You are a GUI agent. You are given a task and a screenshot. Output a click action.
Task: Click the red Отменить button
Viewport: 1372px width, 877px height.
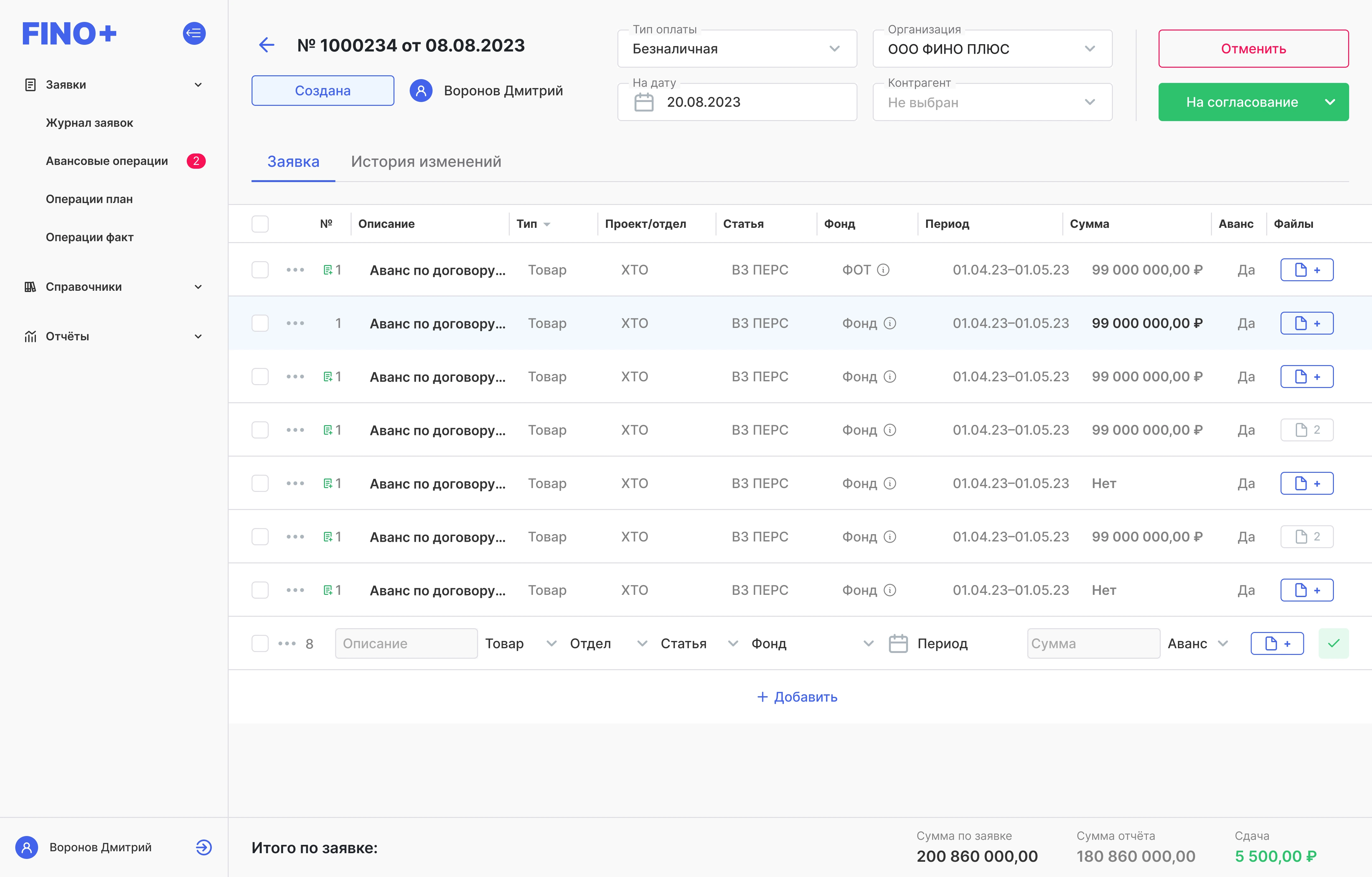click(x=1253, y=49)
